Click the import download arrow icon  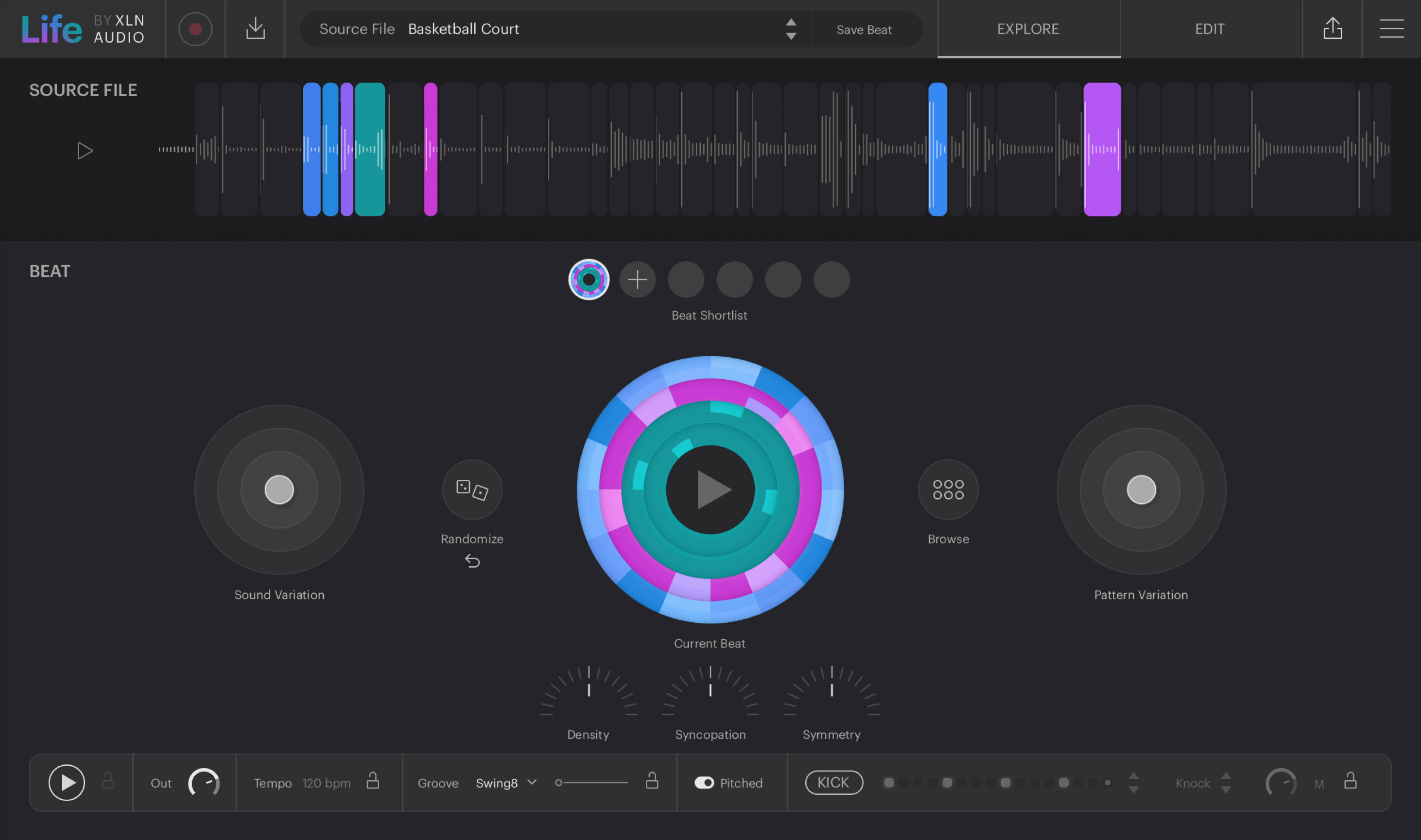pyautogui.click(x=255, y=28)
